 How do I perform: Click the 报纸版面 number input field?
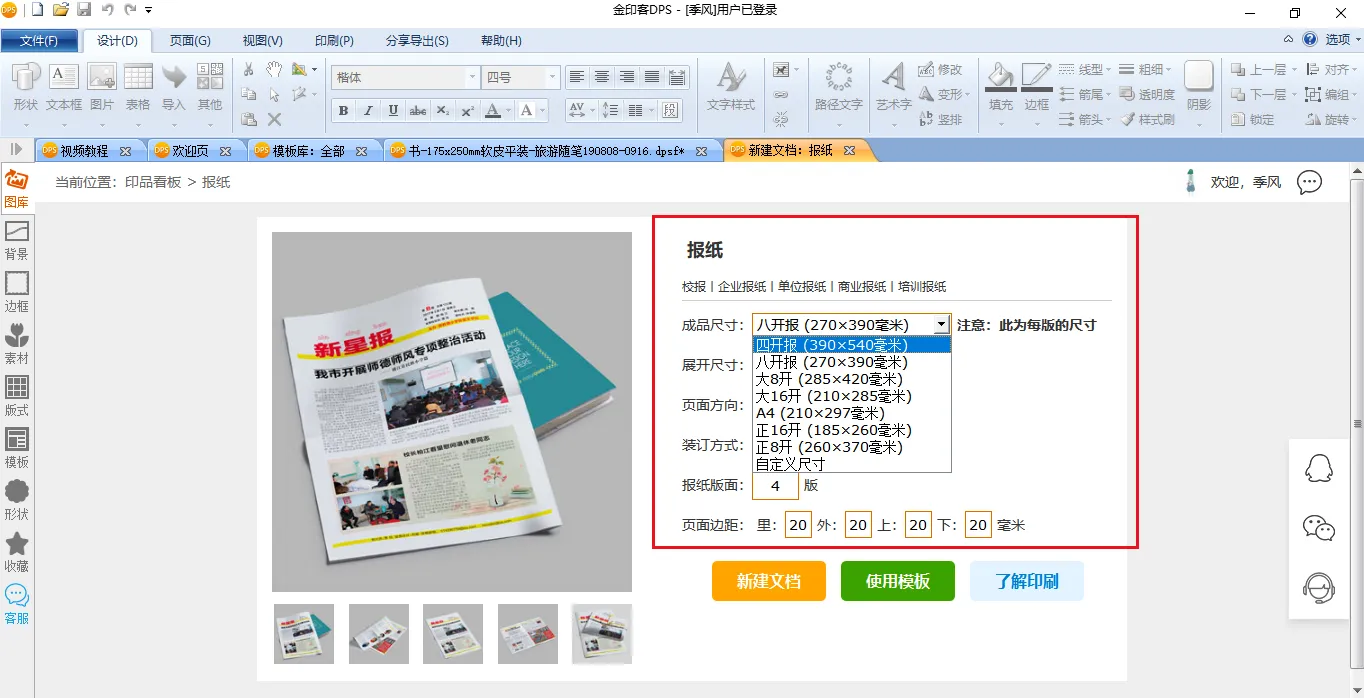click(775, 486)
